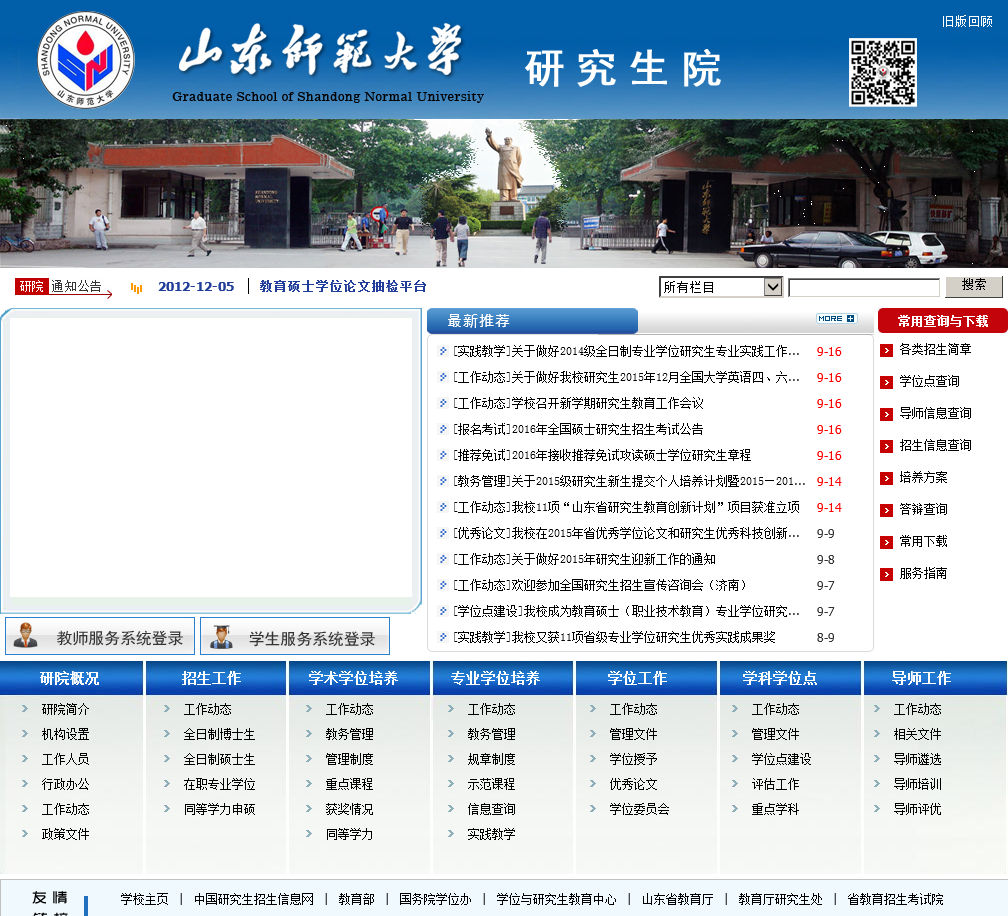Click the red arrow icon beside 导师信息查询
The image size is (1008, 916).
[886, 414]
